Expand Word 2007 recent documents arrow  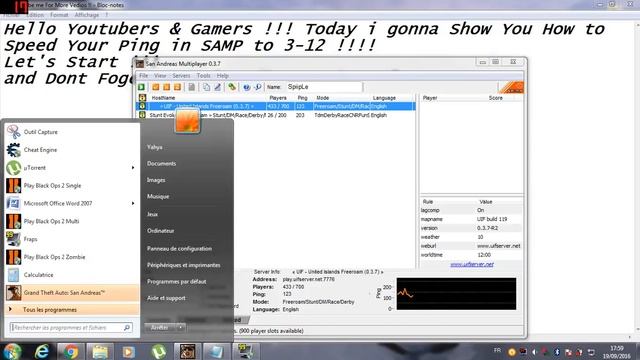point(133,203)
